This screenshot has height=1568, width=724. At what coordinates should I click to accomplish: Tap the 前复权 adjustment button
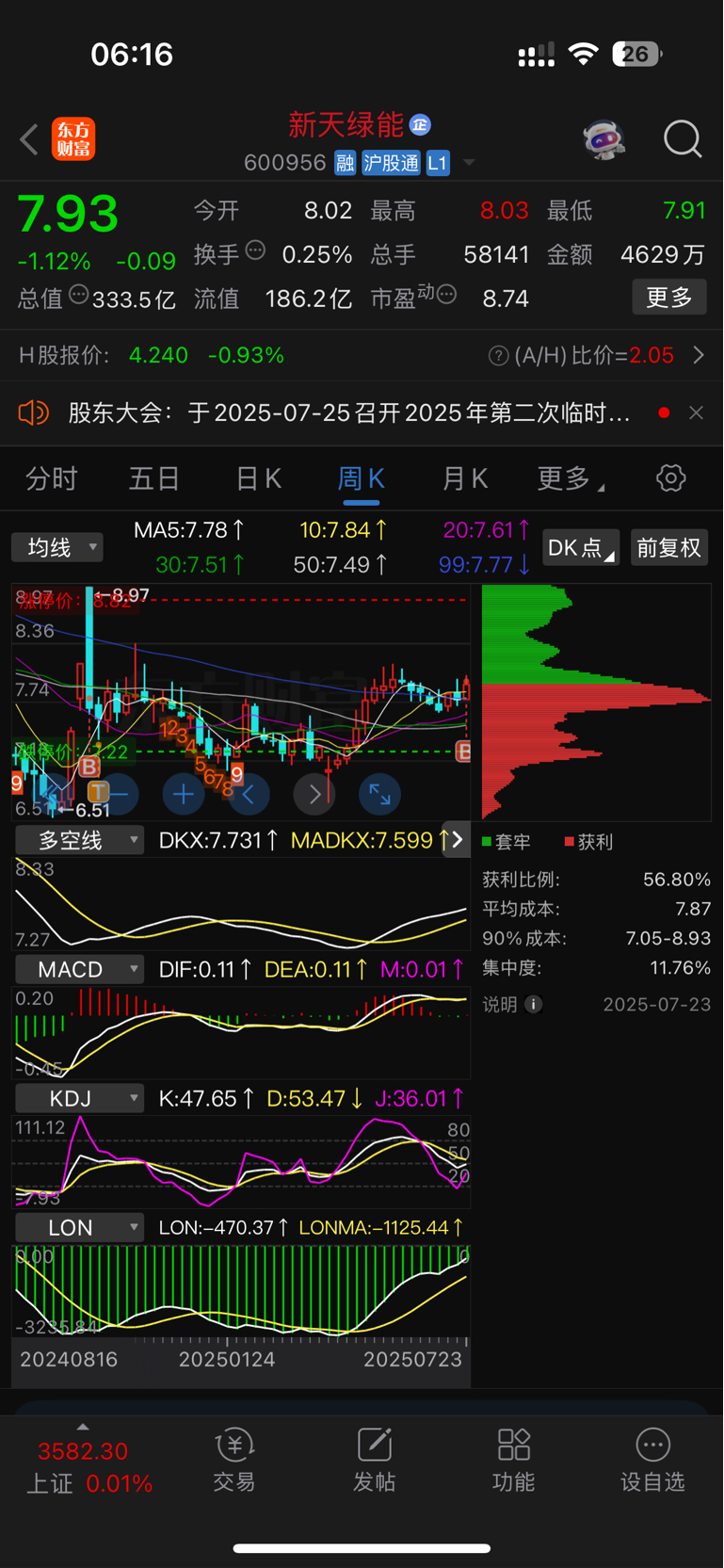click(x=668, y=547)
